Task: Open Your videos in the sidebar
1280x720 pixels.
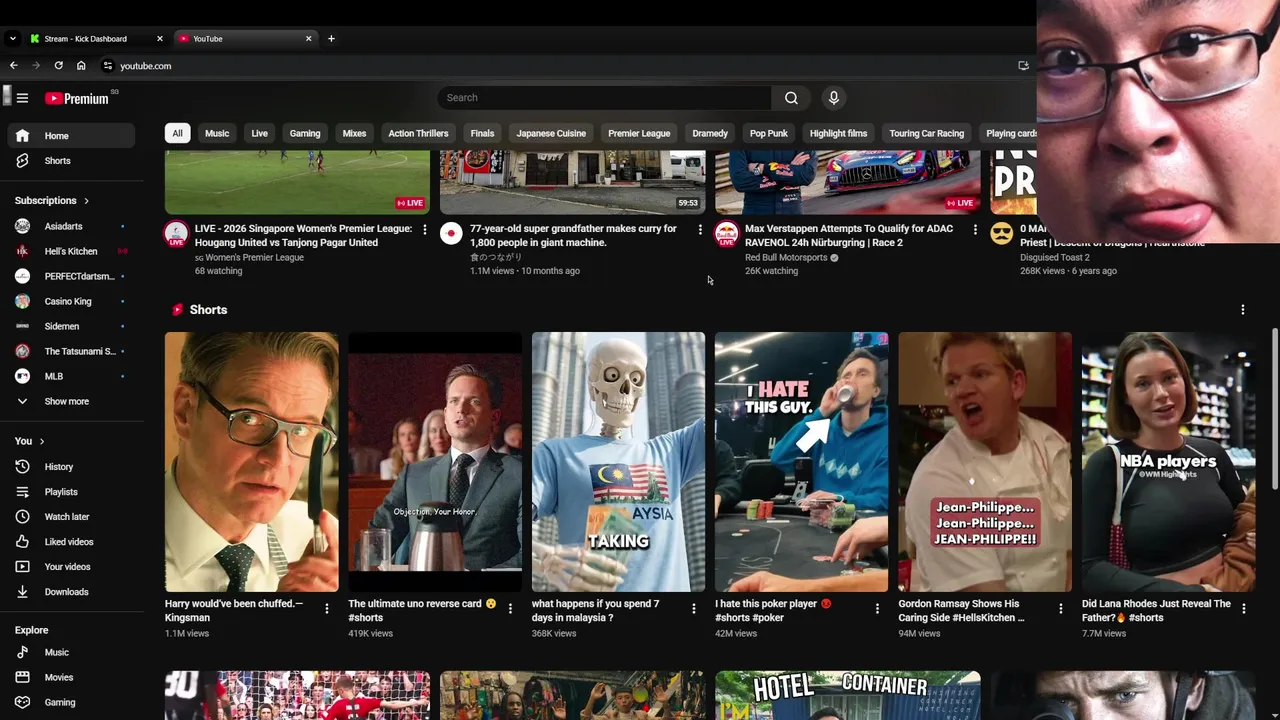Action: click(x=71, y=567)
